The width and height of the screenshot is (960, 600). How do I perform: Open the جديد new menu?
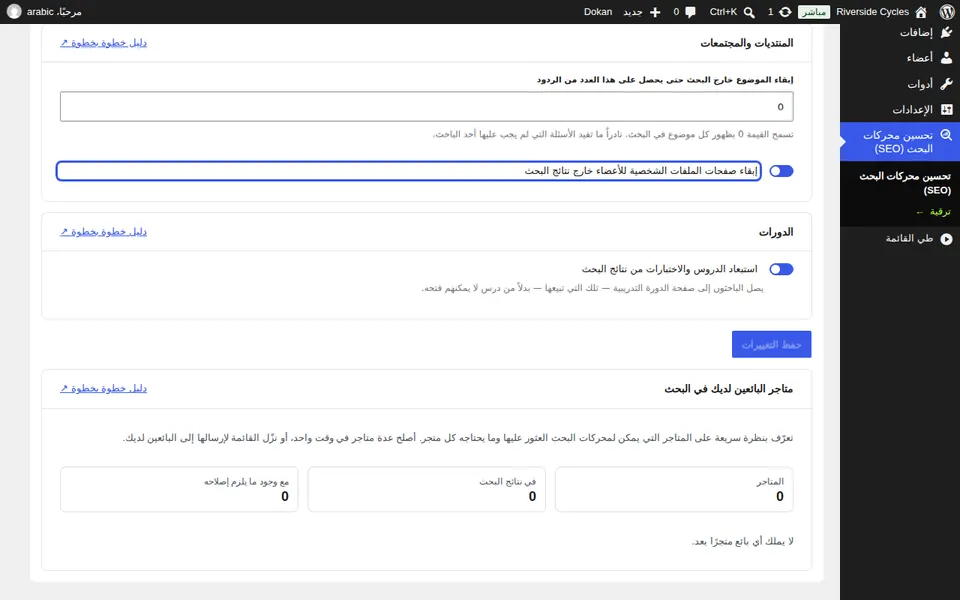click(632, 12)
